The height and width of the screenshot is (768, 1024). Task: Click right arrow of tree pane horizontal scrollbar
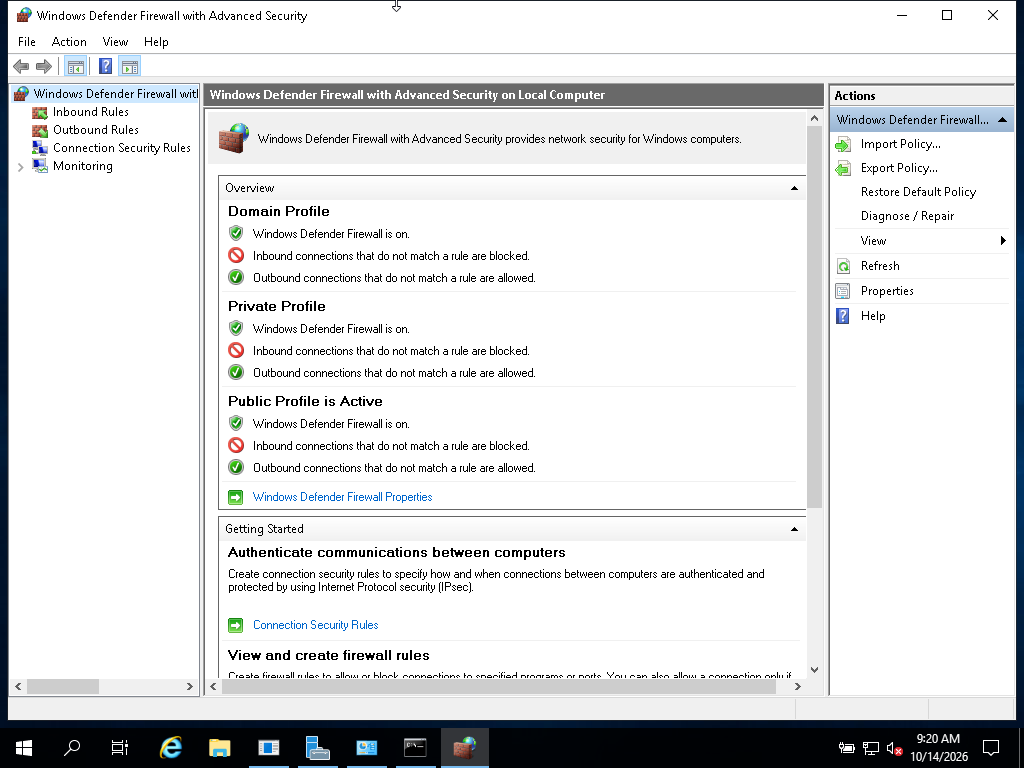tap(190, 686)
